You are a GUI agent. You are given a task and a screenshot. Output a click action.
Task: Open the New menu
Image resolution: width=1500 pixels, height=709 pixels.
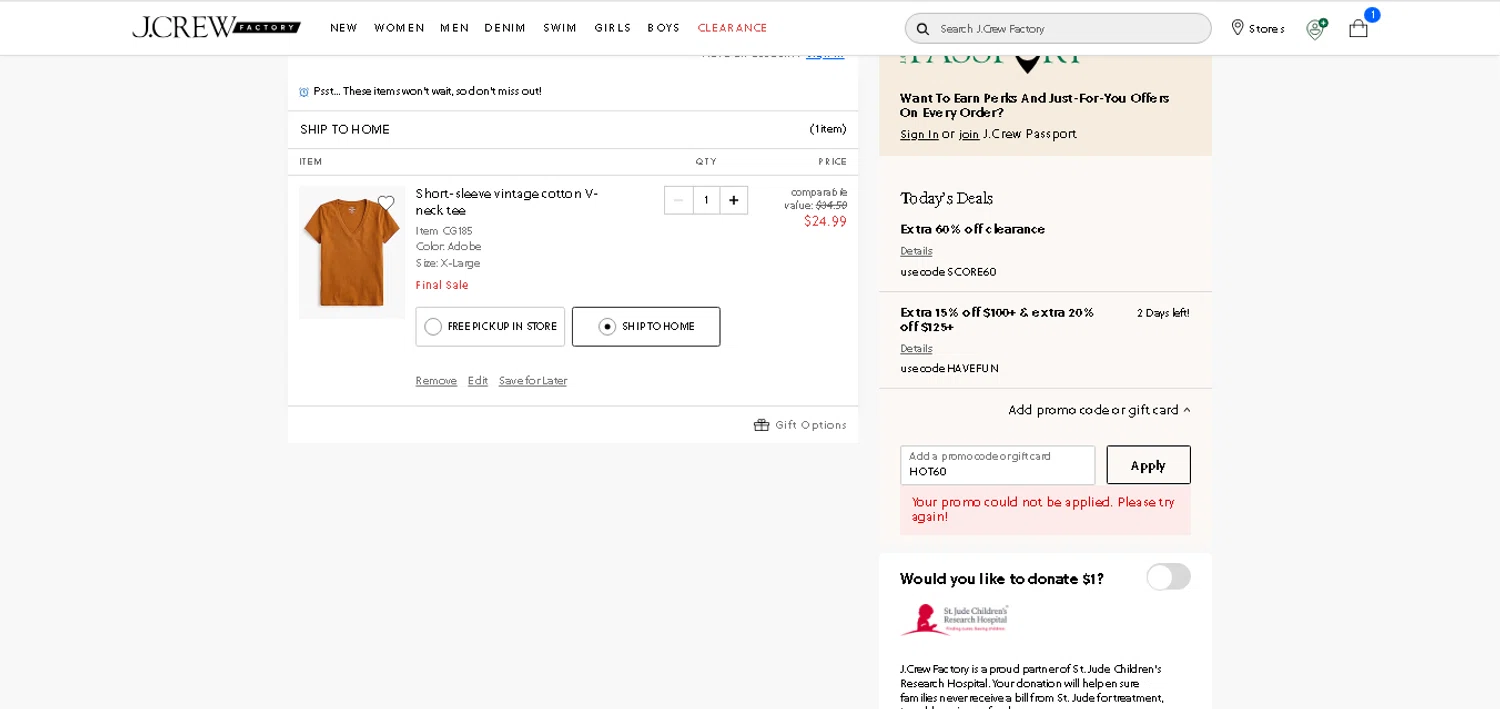(344, 28)
